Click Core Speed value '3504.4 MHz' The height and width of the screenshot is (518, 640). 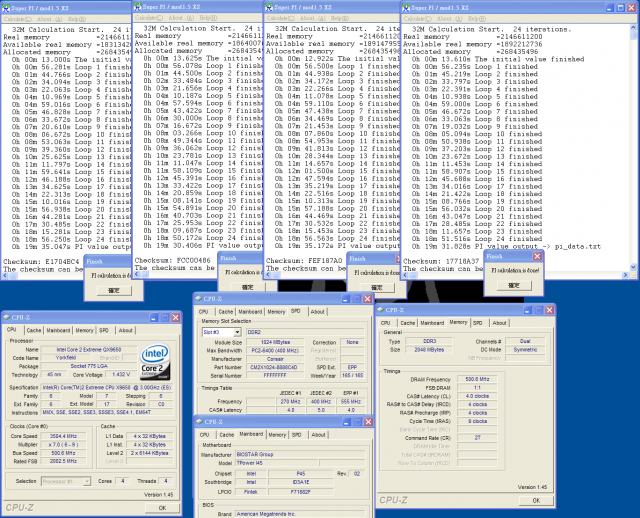coord(63,436)
